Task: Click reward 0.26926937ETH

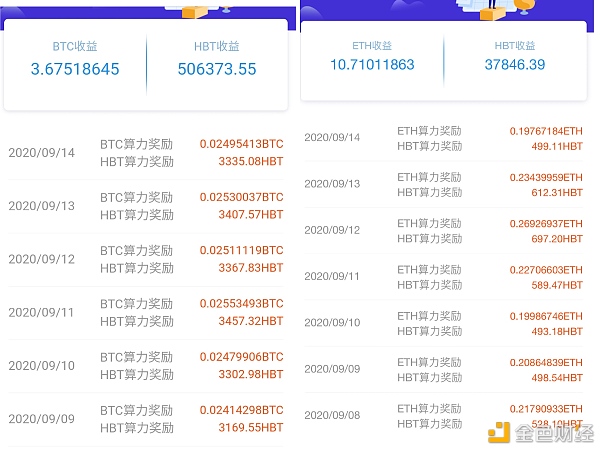Action: click(x=546, y=224)
